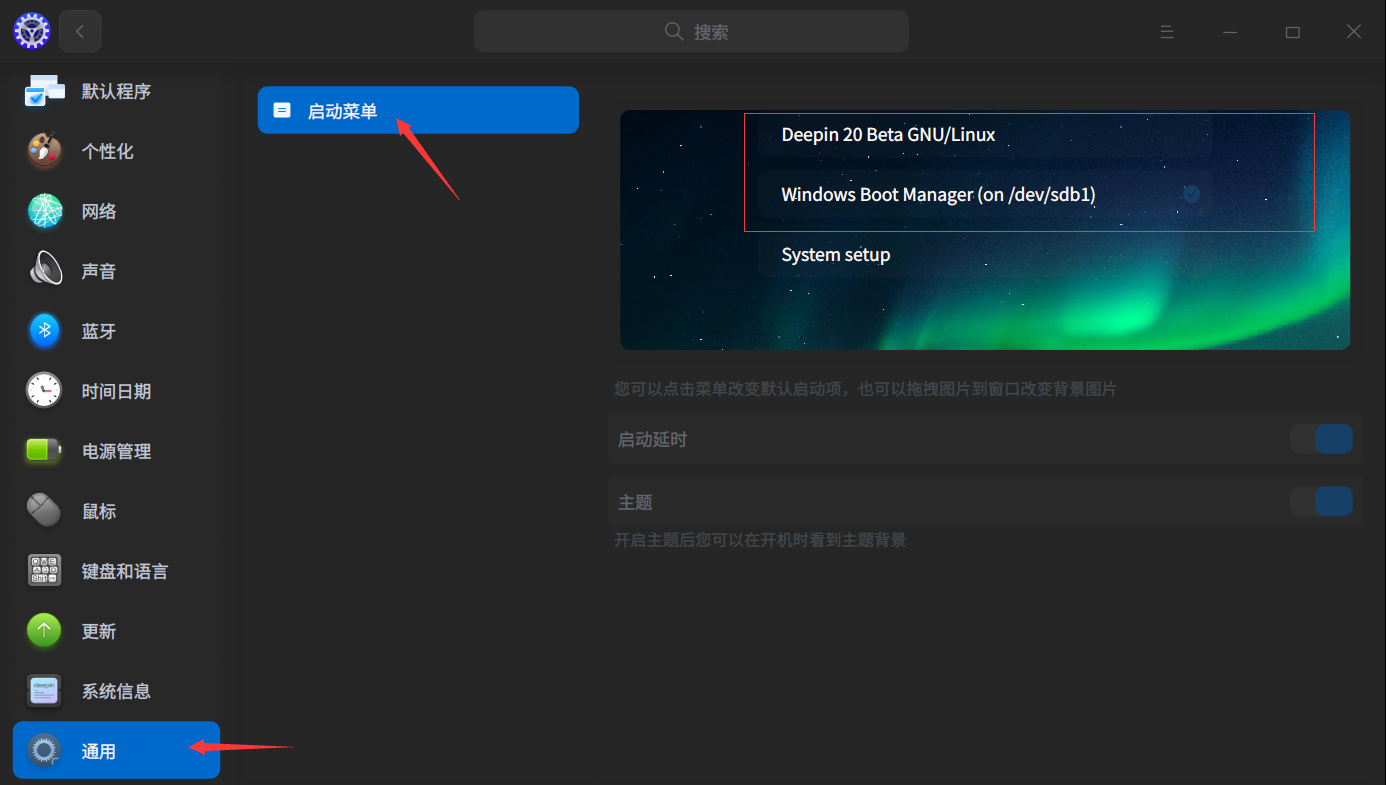Open the hamburger menu near window controls

(x=1167, y=31)
